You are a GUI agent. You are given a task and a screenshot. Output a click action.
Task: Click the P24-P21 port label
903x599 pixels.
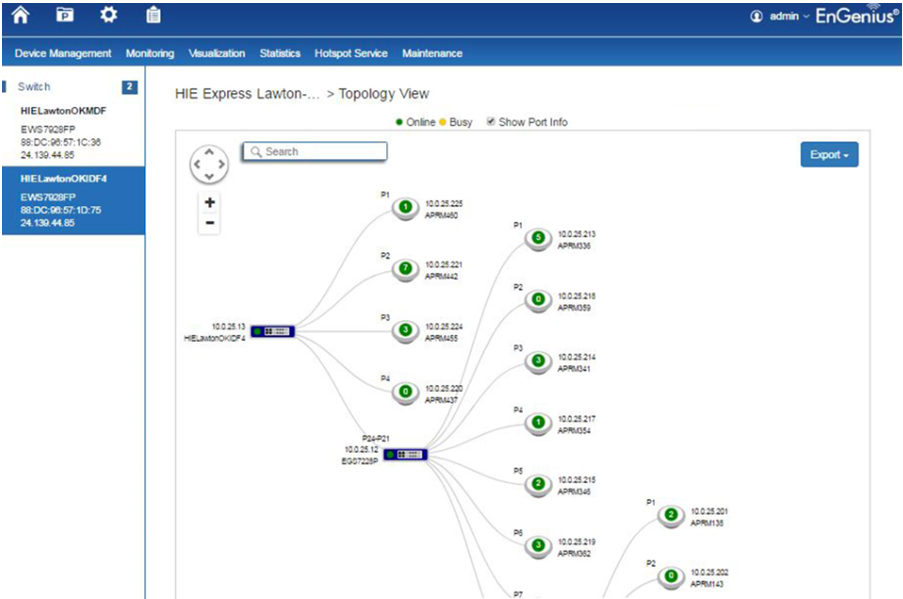point(375,438)
